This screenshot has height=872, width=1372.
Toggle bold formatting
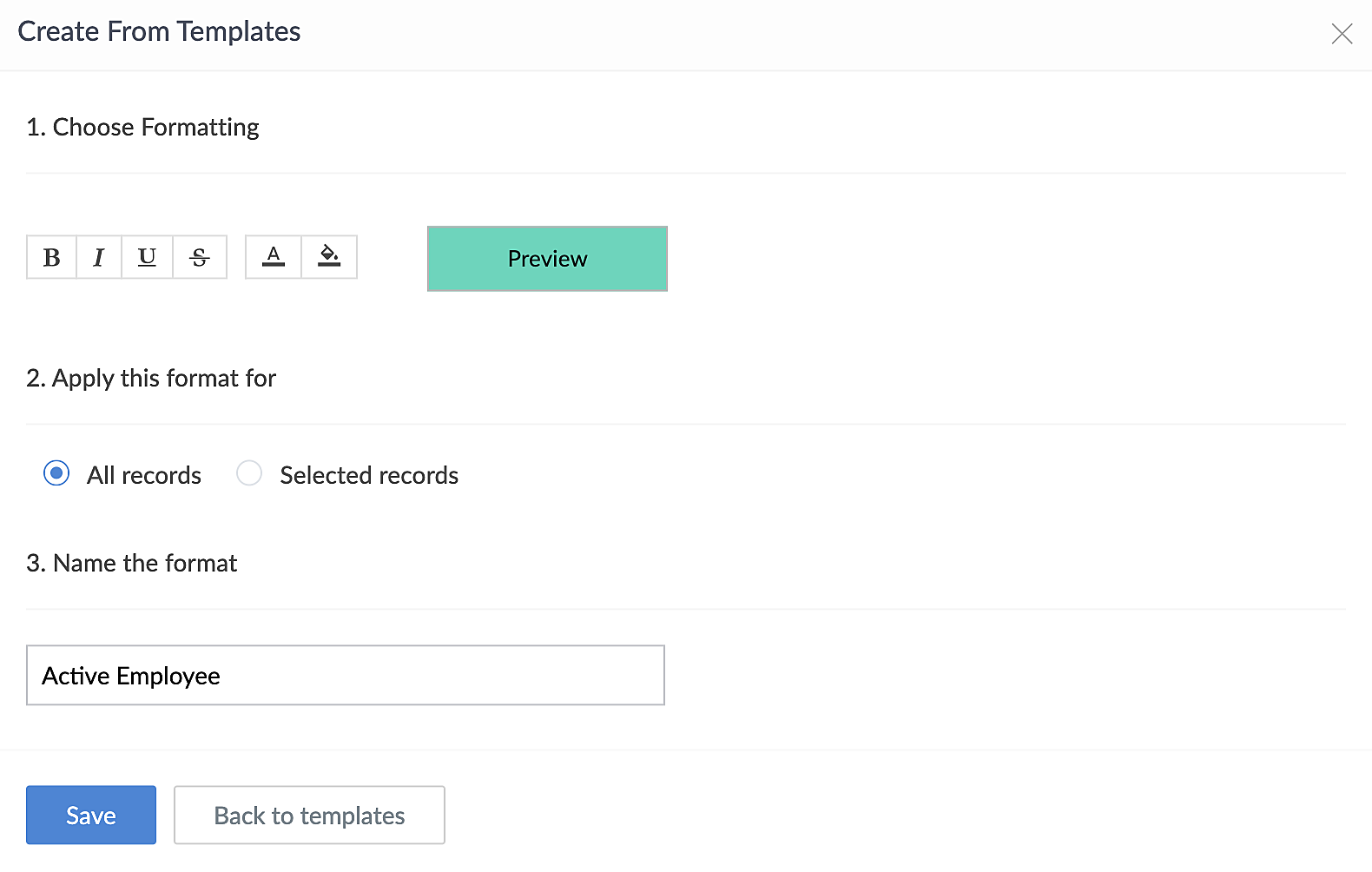[x=51, y=257]
